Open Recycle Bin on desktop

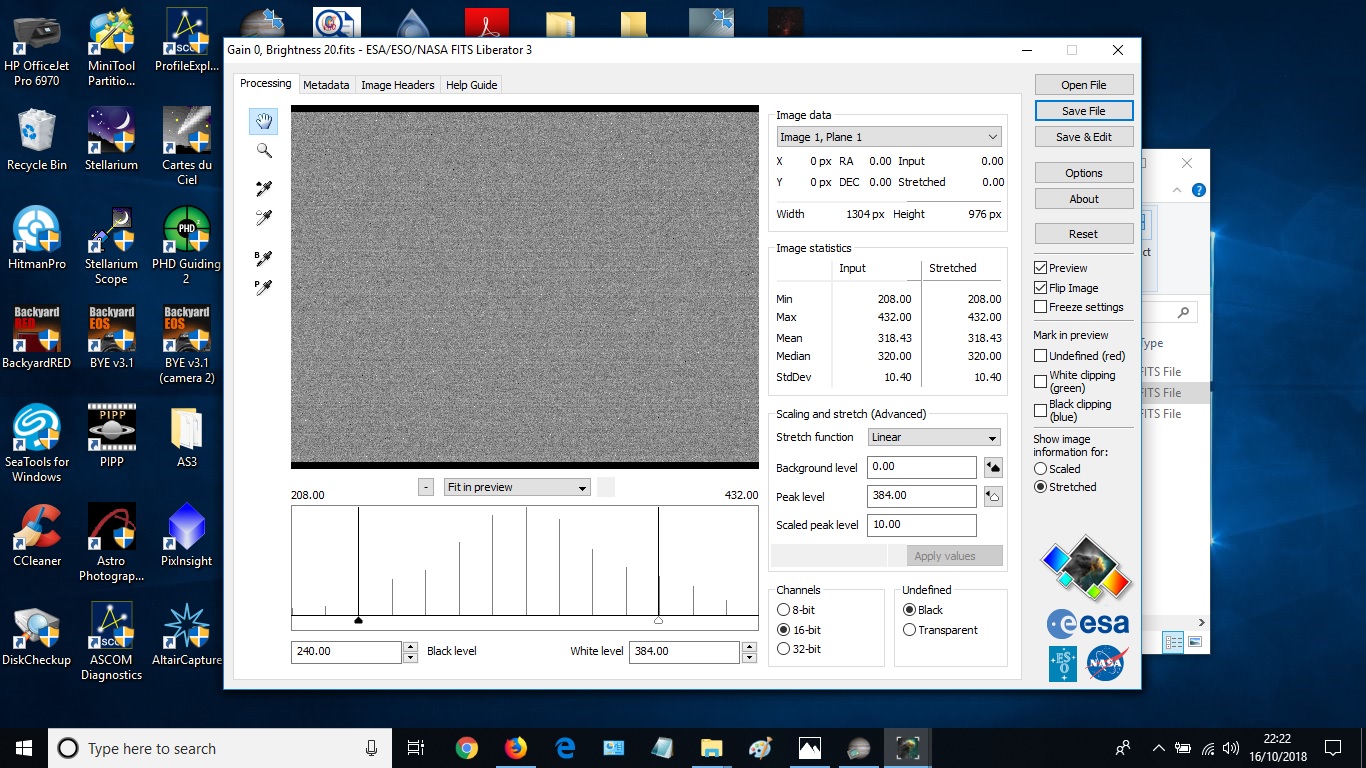[x=37, y=139]
